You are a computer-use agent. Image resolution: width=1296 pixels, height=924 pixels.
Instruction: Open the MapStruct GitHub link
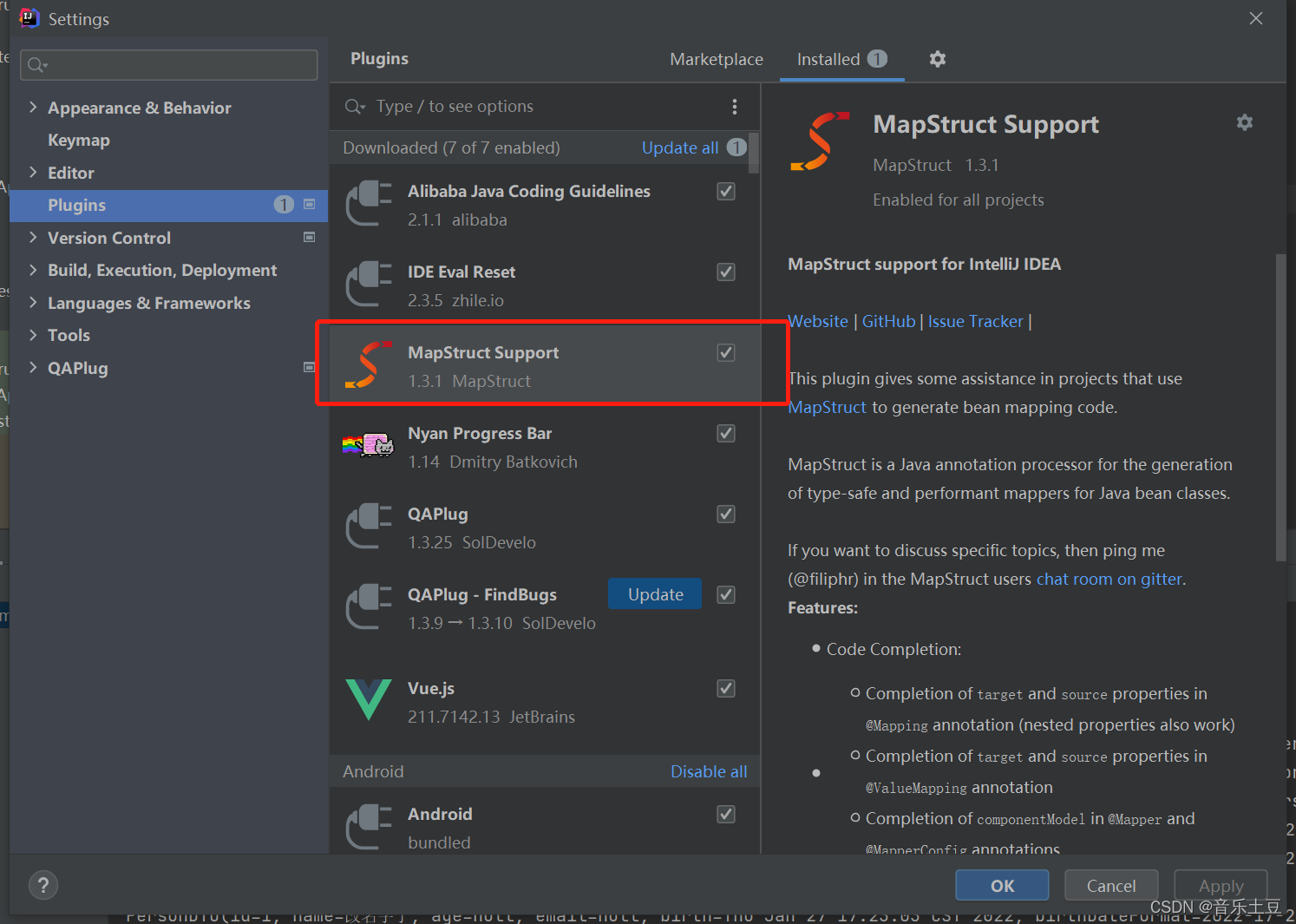pyautogui.click(x=888, y=321)
